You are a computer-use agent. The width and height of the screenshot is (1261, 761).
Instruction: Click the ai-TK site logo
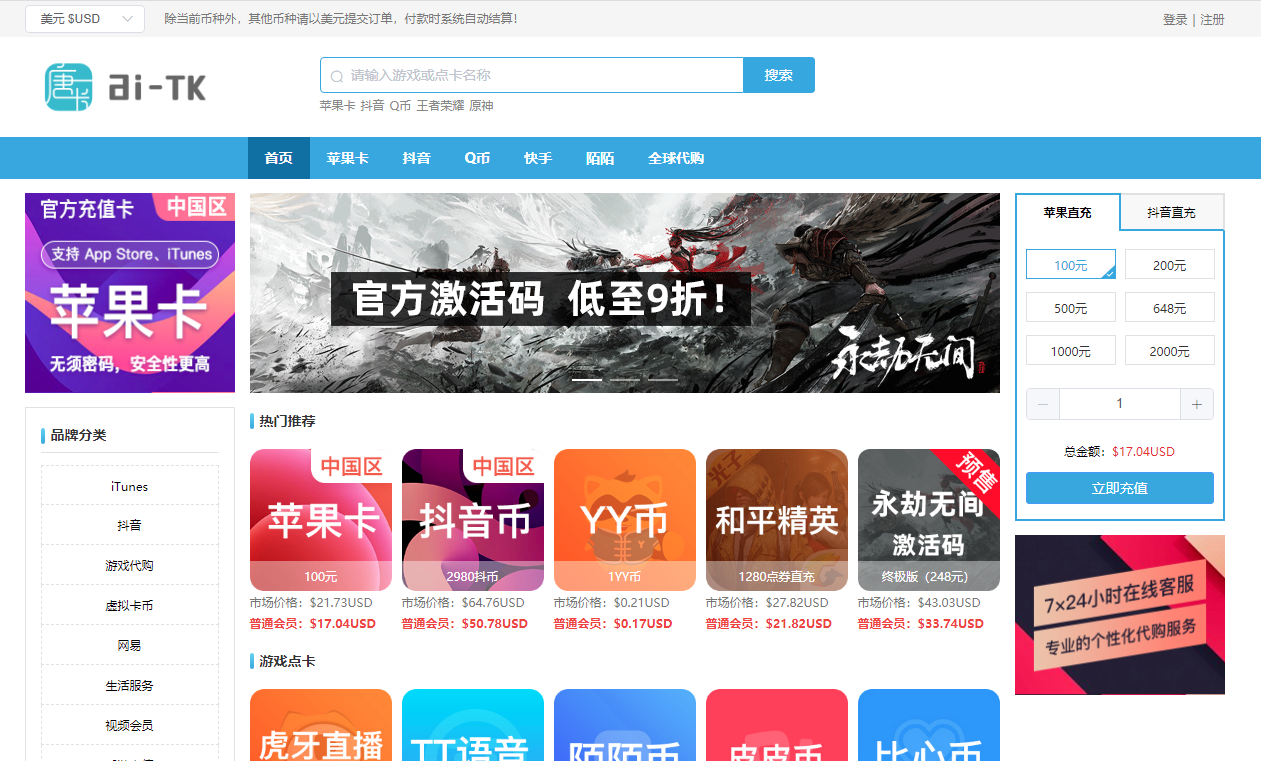[x=125, y=87]
